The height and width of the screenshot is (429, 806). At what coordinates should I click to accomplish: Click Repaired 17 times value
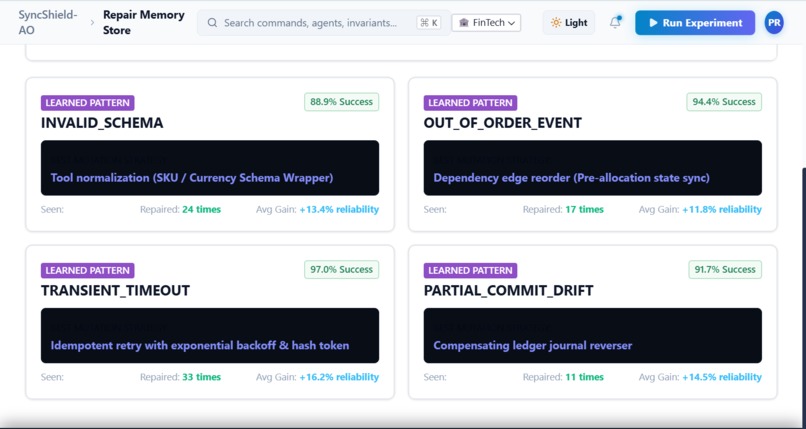[584, 210]
